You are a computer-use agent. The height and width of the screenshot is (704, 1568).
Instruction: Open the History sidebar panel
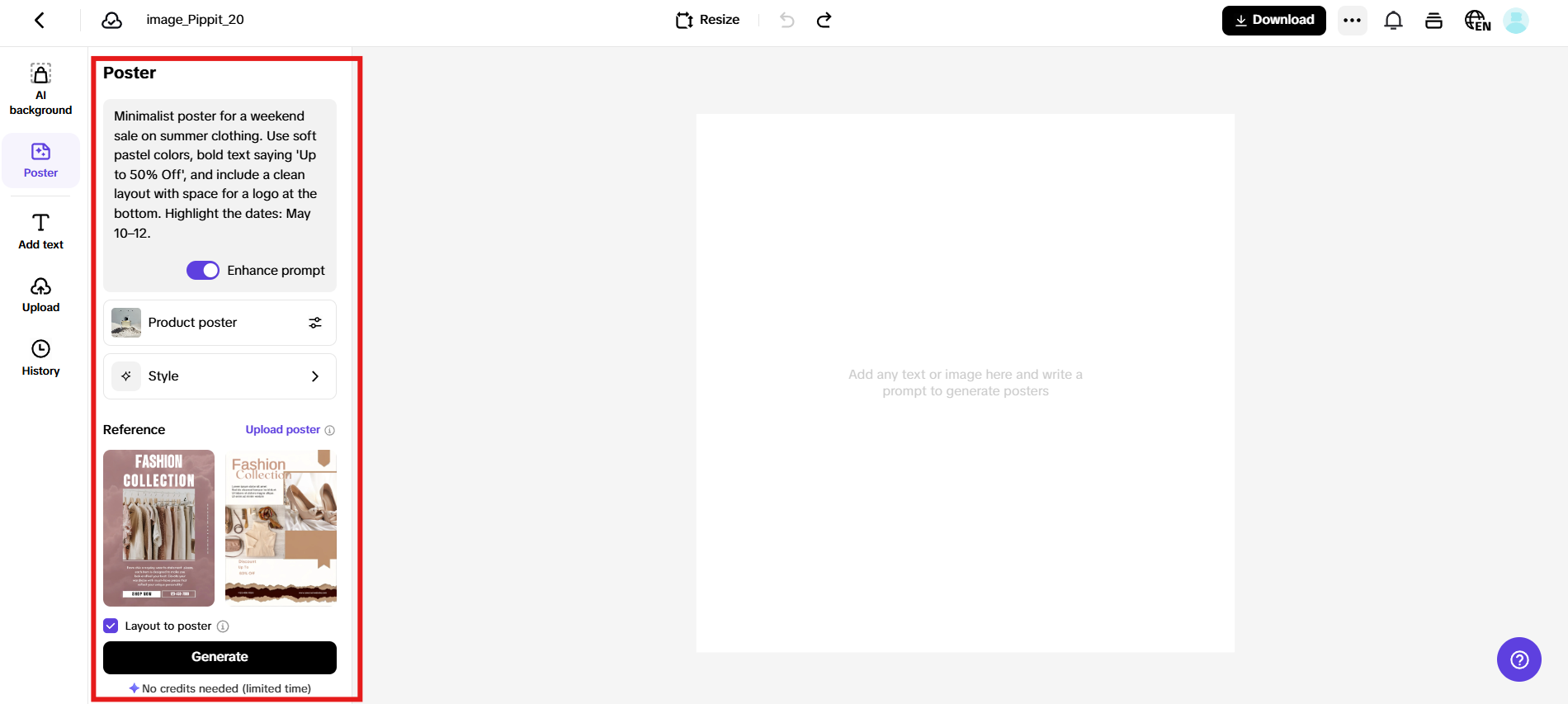(x=40, y=358)
